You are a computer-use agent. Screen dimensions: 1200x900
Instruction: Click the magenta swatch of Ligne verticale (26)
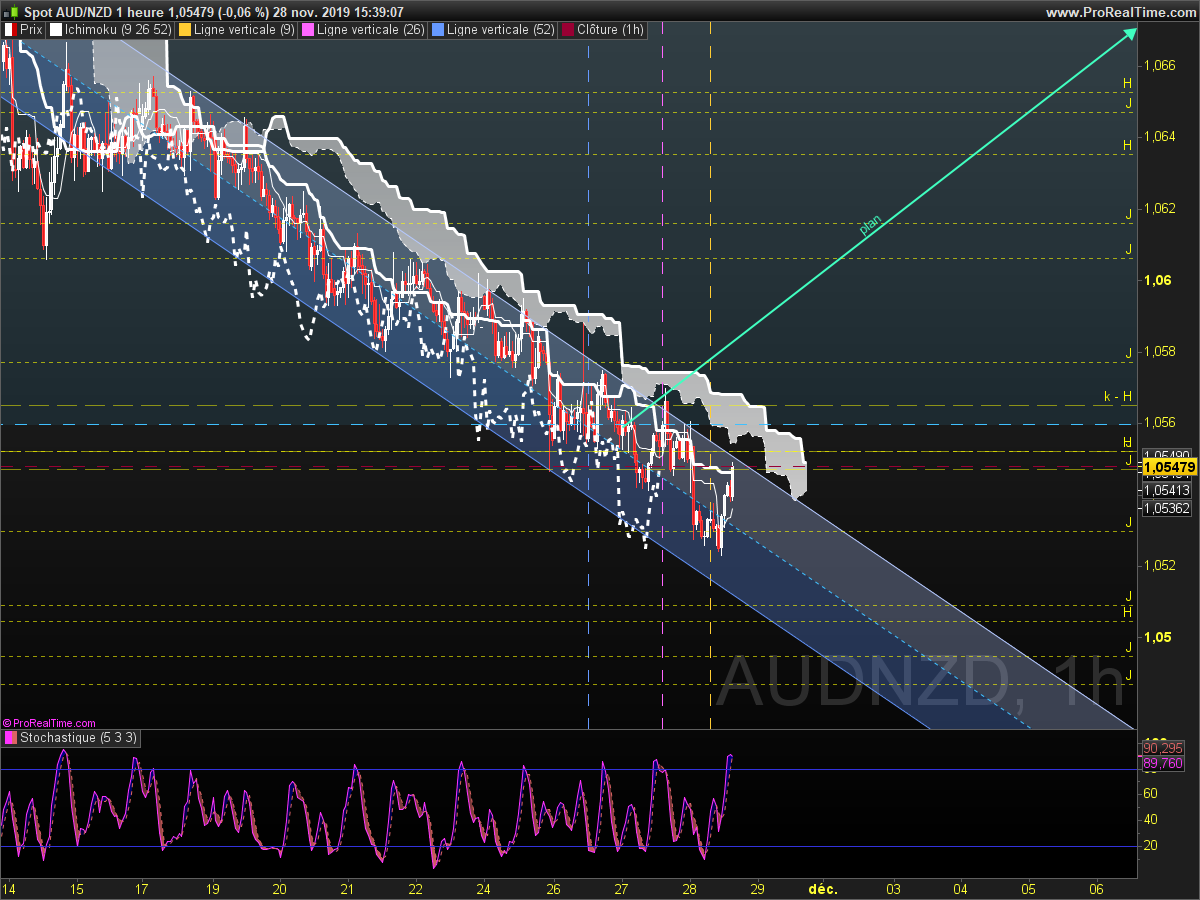point(308,30)
